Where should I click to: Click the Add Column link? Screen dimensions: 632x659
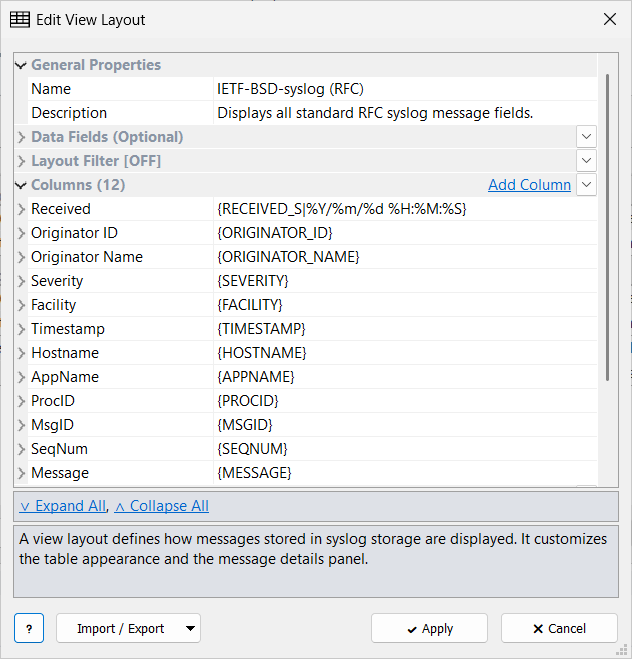click(529, 185)
